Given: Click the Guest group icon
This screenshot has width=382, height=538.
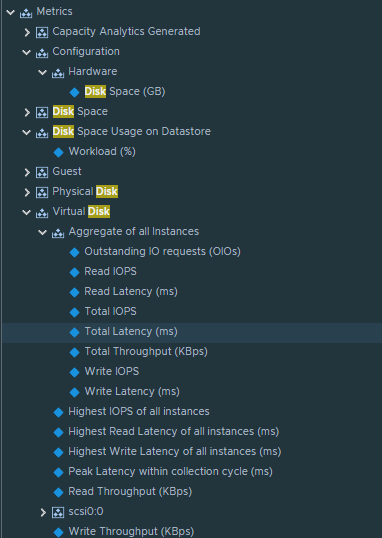Looking at the screenshot, I should click(42, 172).
